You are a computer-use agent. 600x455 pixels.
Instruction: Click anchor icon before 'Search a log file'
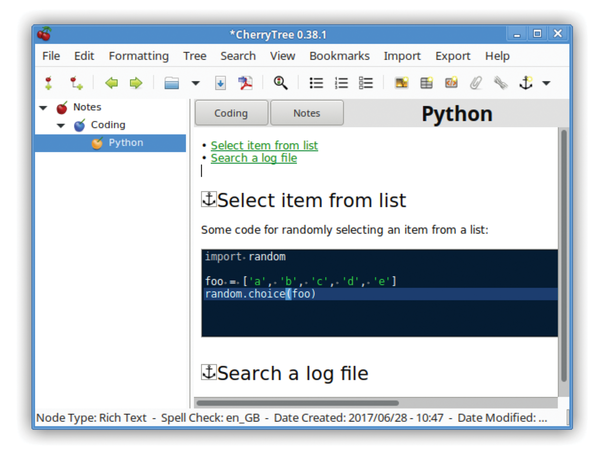[209, 372]
